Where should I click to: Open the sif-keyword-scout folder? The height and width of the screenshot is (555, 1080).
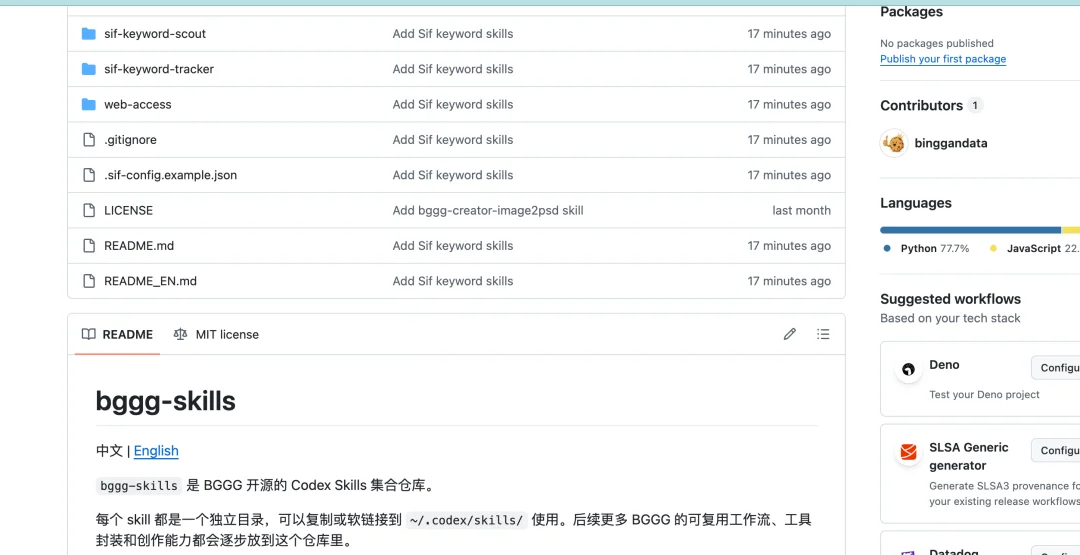point(155,34)
